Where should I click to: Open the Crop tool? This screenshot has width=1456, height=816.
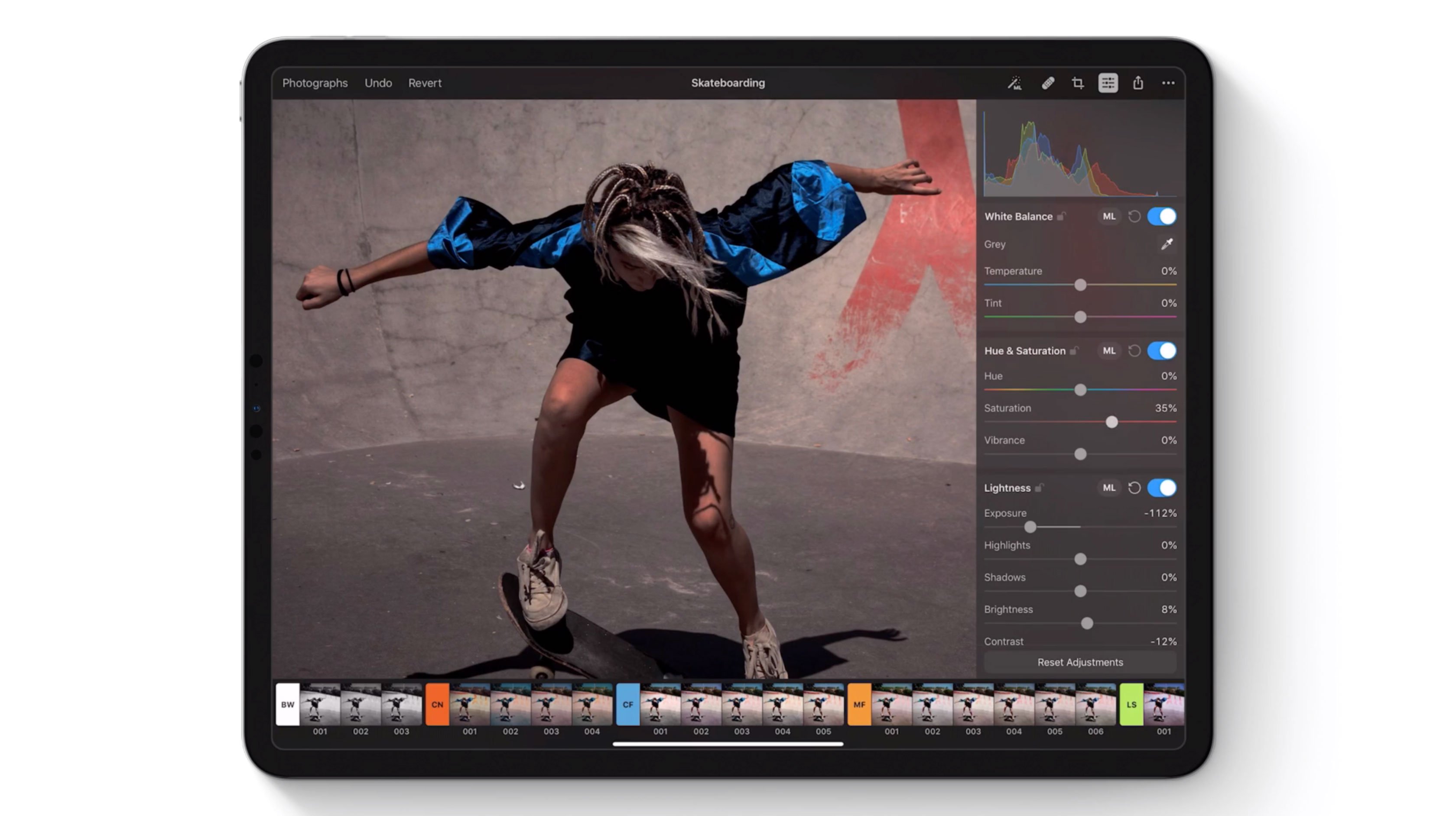pyautogui.click(x=1078, y=83)
